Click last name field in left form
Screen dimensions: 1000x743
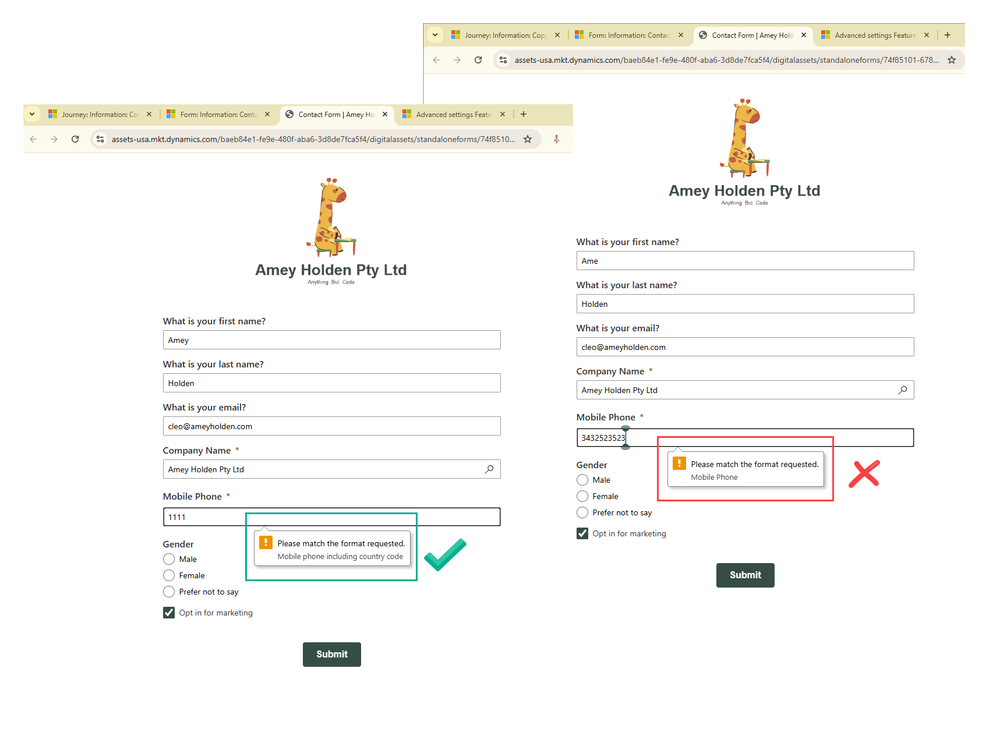click(x=332, y=383)
